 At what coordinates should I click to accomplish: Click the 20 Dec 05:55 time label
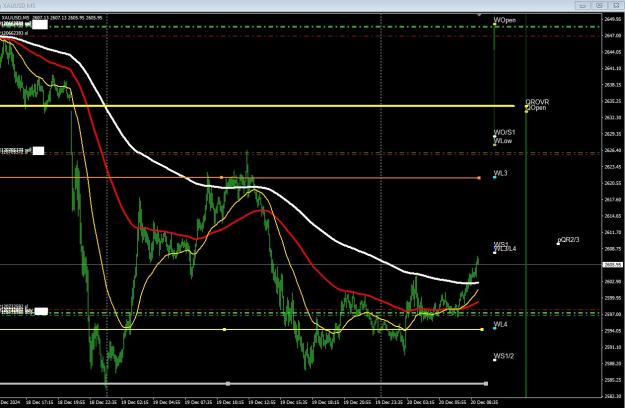(x=453, y=402)
